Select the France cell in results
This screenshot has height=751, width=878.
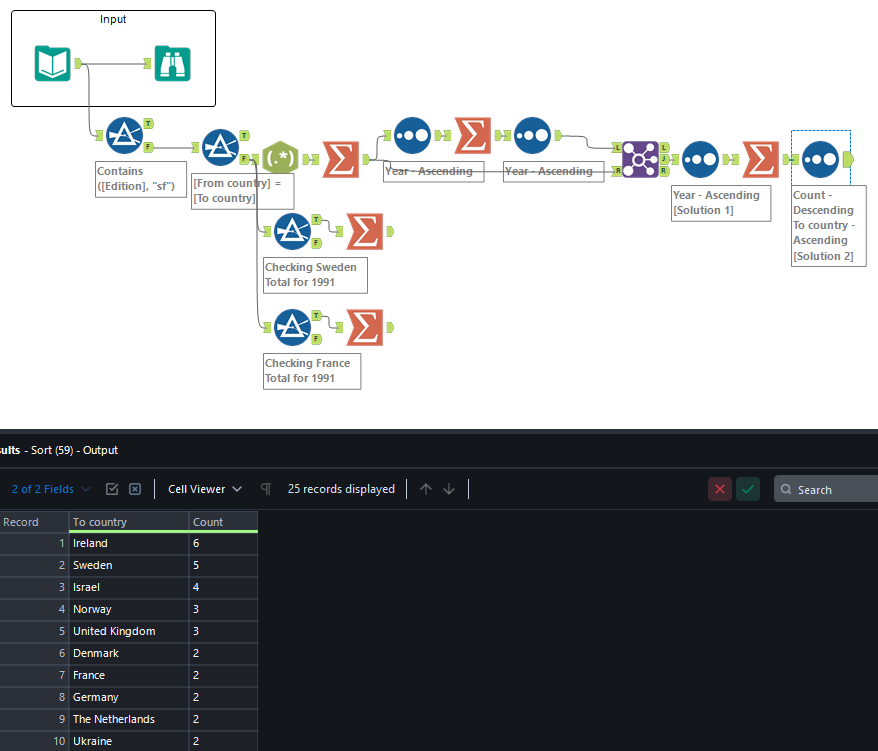129,675
